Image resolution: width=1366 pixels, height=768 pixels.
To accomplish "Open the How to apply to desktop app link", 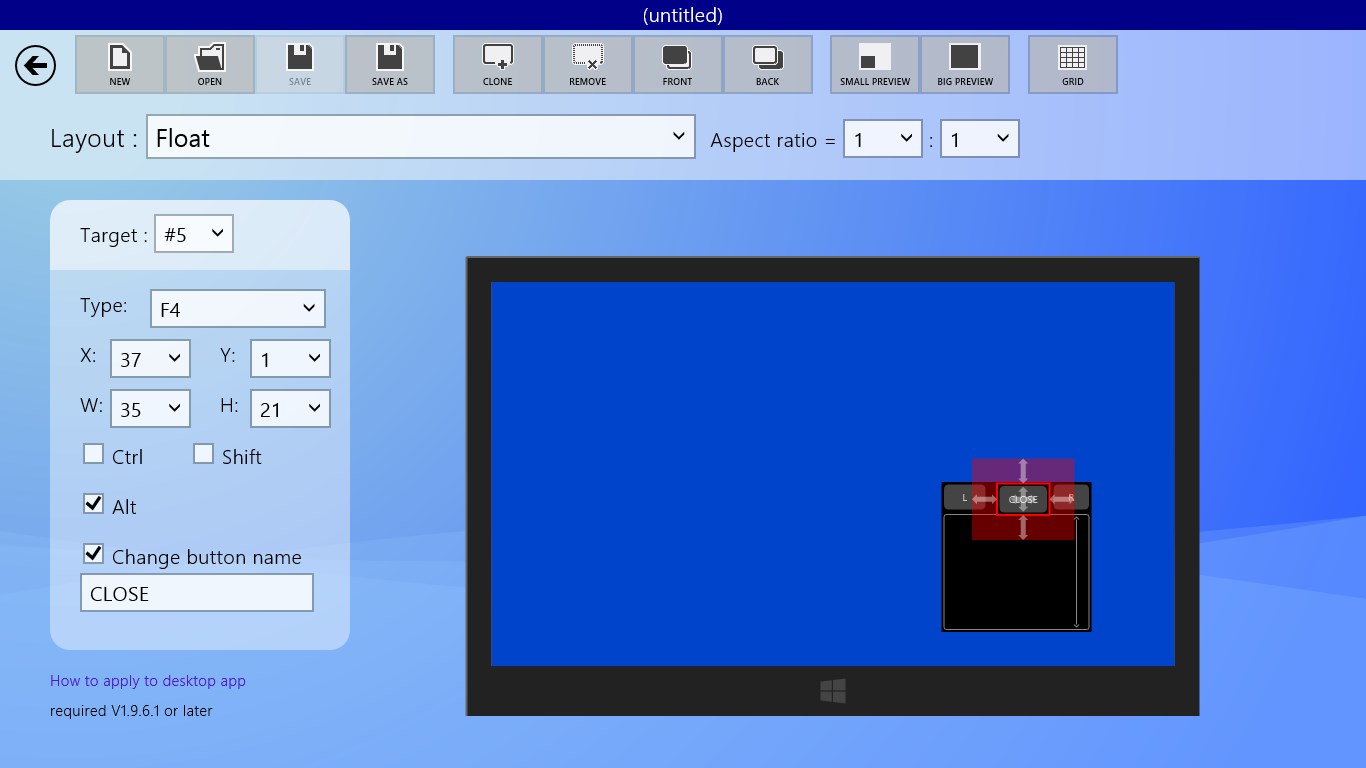I will coord(148,681).
